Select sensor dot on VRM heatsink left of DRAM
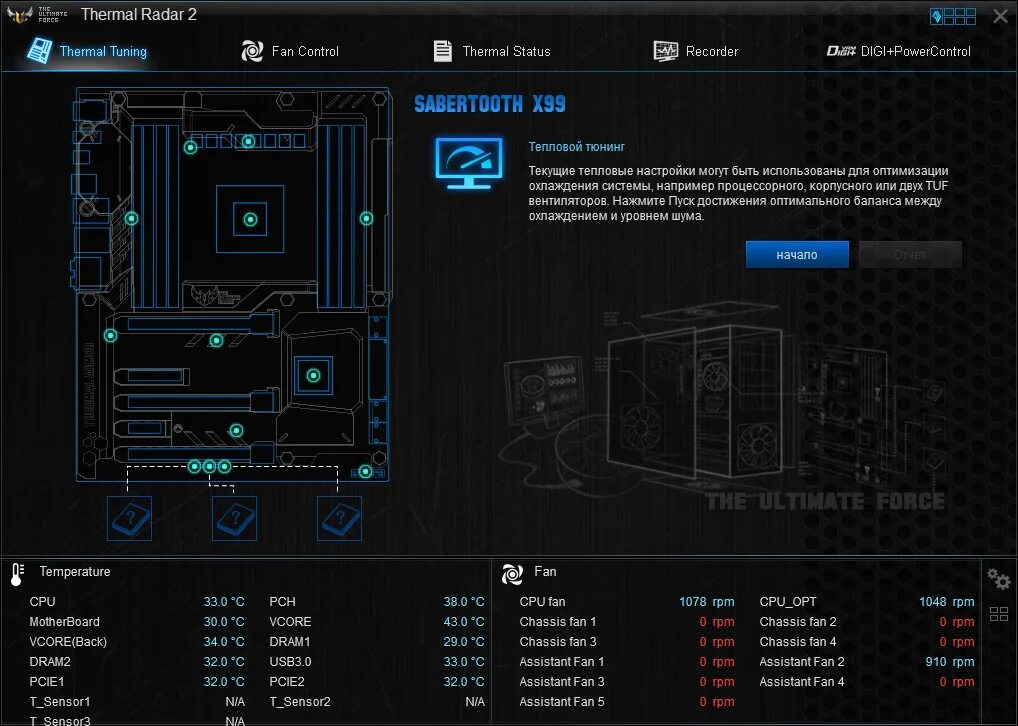The height and width of the screenshot is (726, 1018). (x=131, y=219)
